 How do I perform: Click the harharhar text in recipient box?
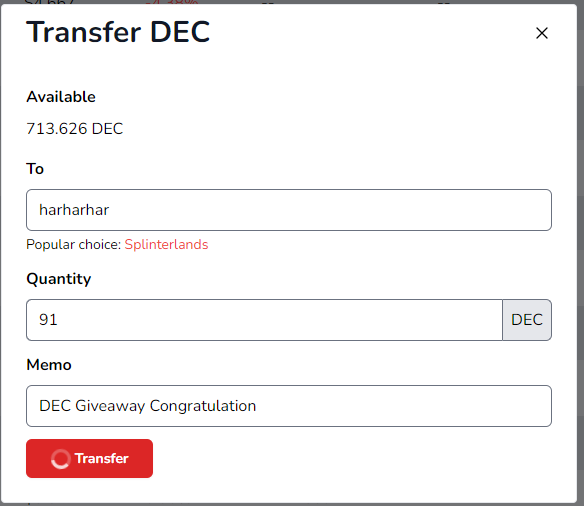pos(74,210)
